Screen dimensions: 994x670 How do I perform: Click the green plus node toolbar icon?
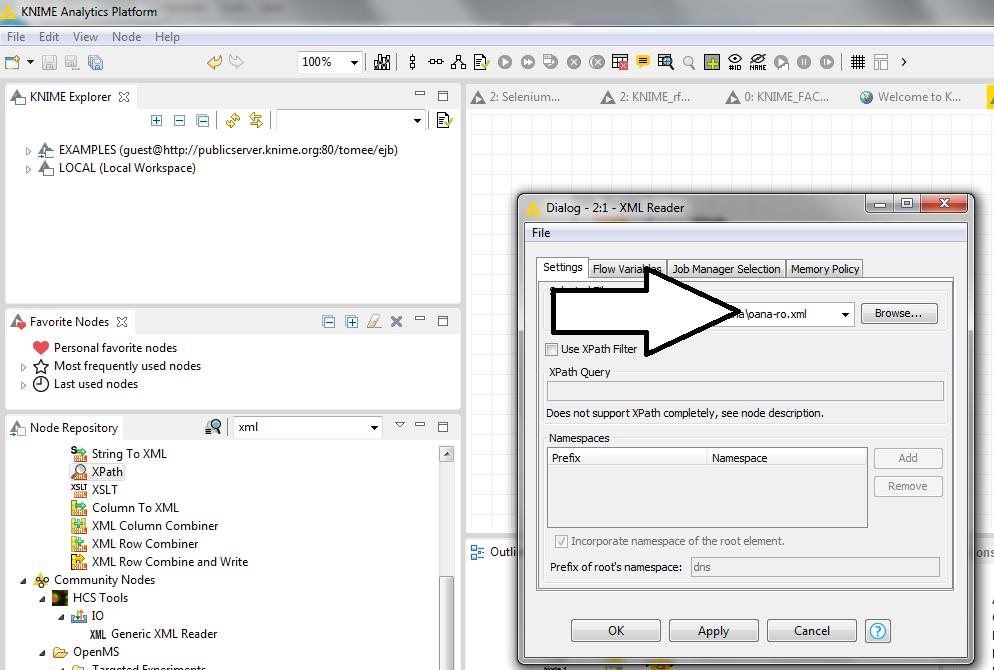(x=712, y=62)
